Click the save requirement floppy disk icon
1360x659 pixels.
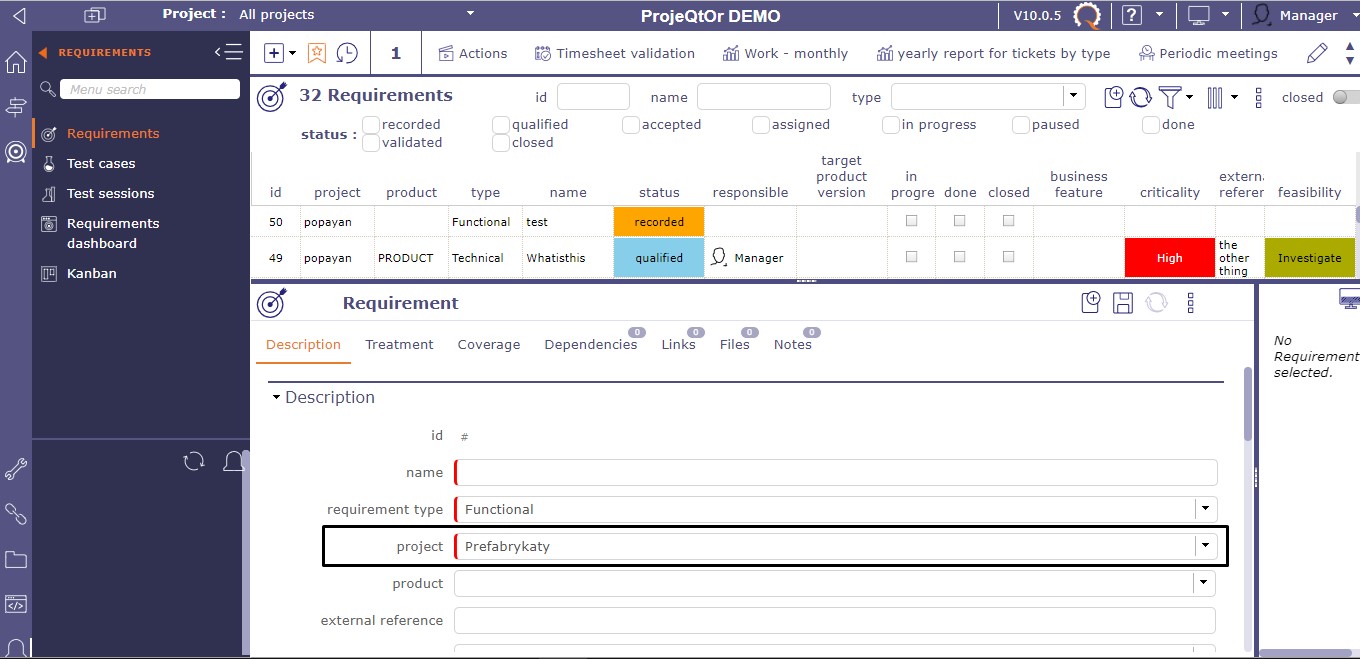1123,303
